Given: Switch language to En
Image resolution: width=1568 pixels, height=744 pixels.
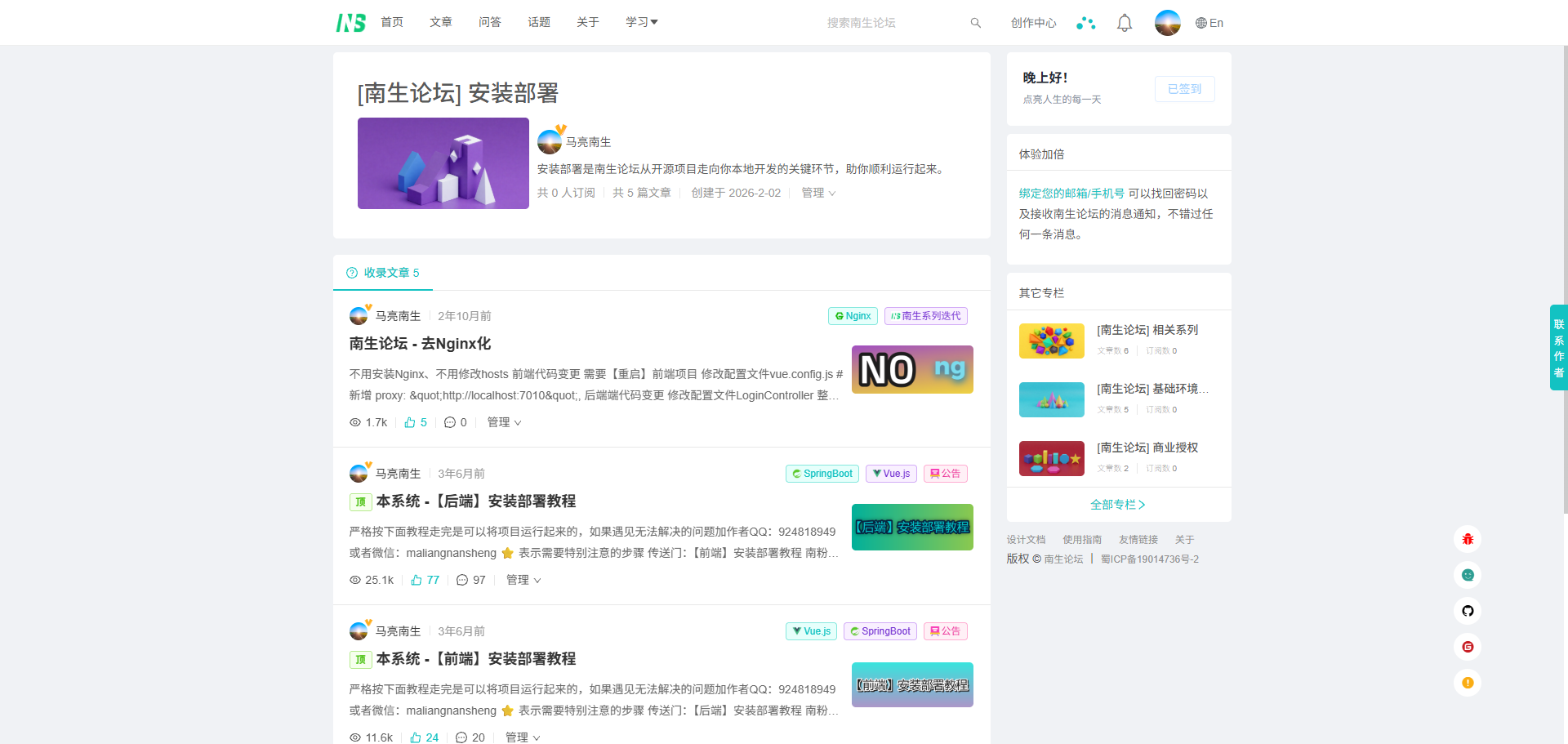Looking at the screenshot, I should [1209, 23].
